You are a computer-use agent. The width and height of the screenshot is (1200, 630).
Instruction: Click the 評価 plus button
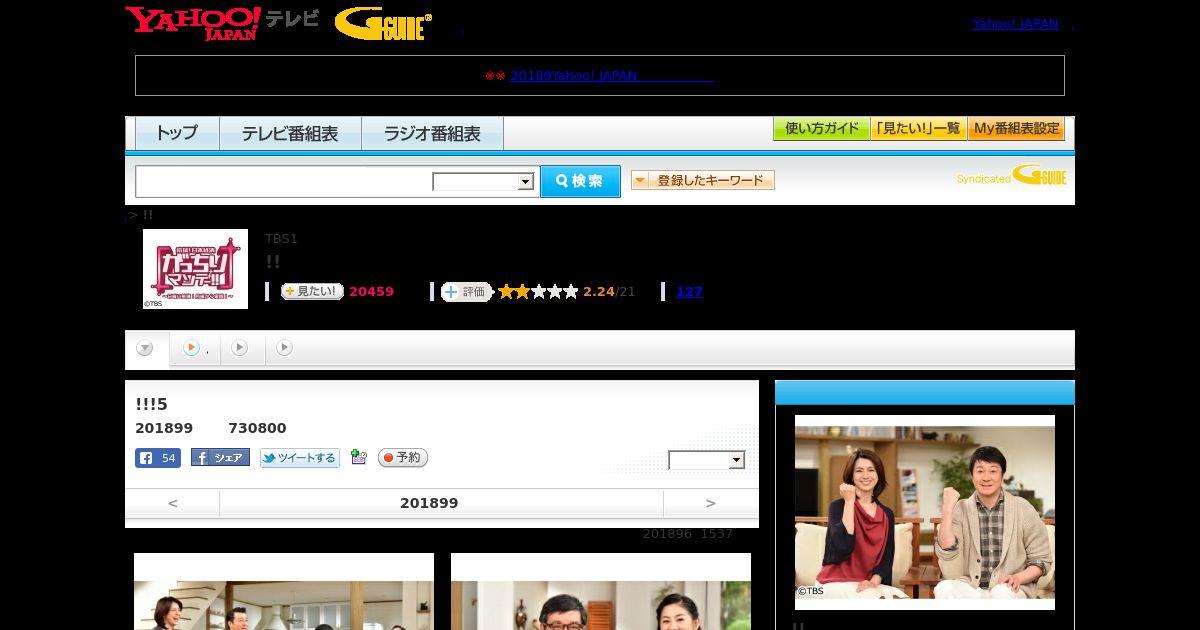click(466, 291)
